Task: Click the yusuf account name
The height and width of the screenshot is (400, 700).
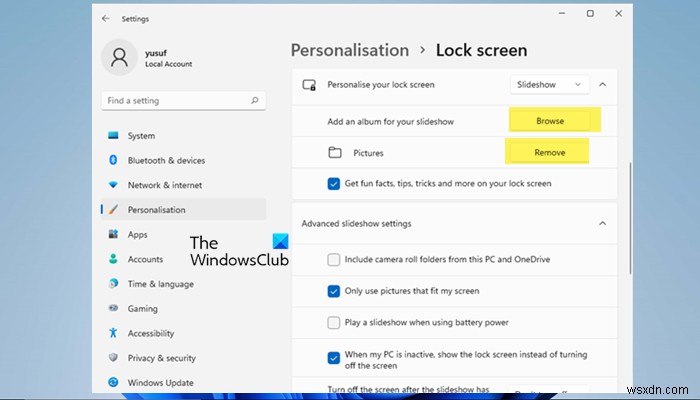Action: pos(156,53)
